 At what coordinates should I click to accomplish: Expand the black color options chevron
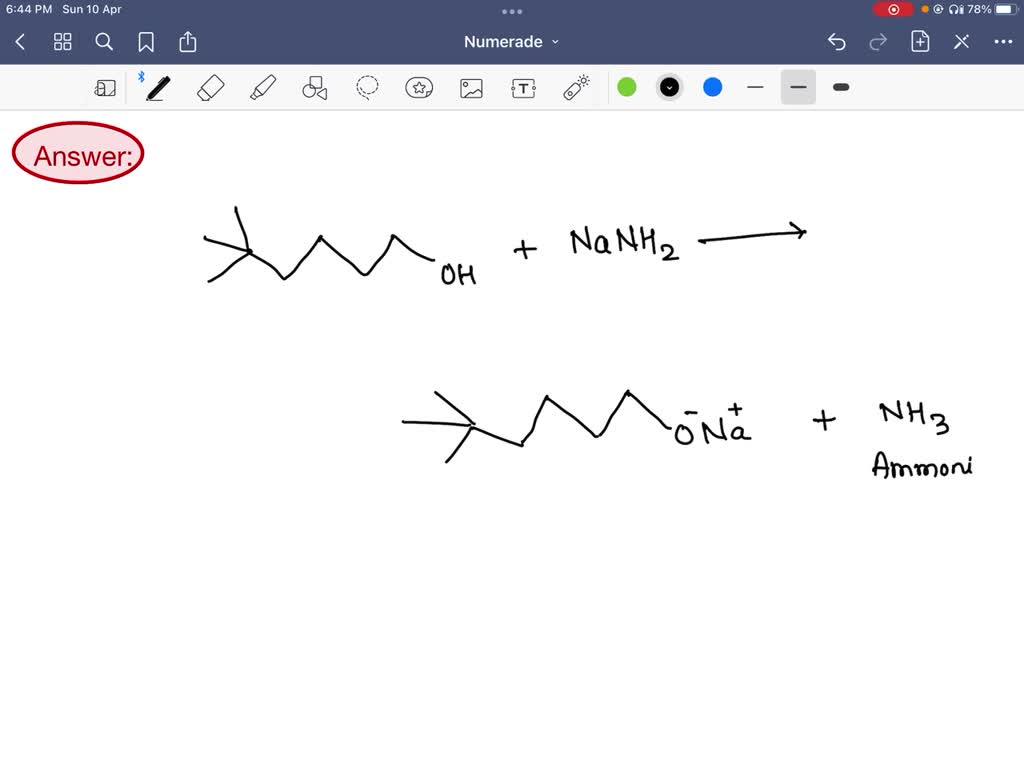pos(669,87)
